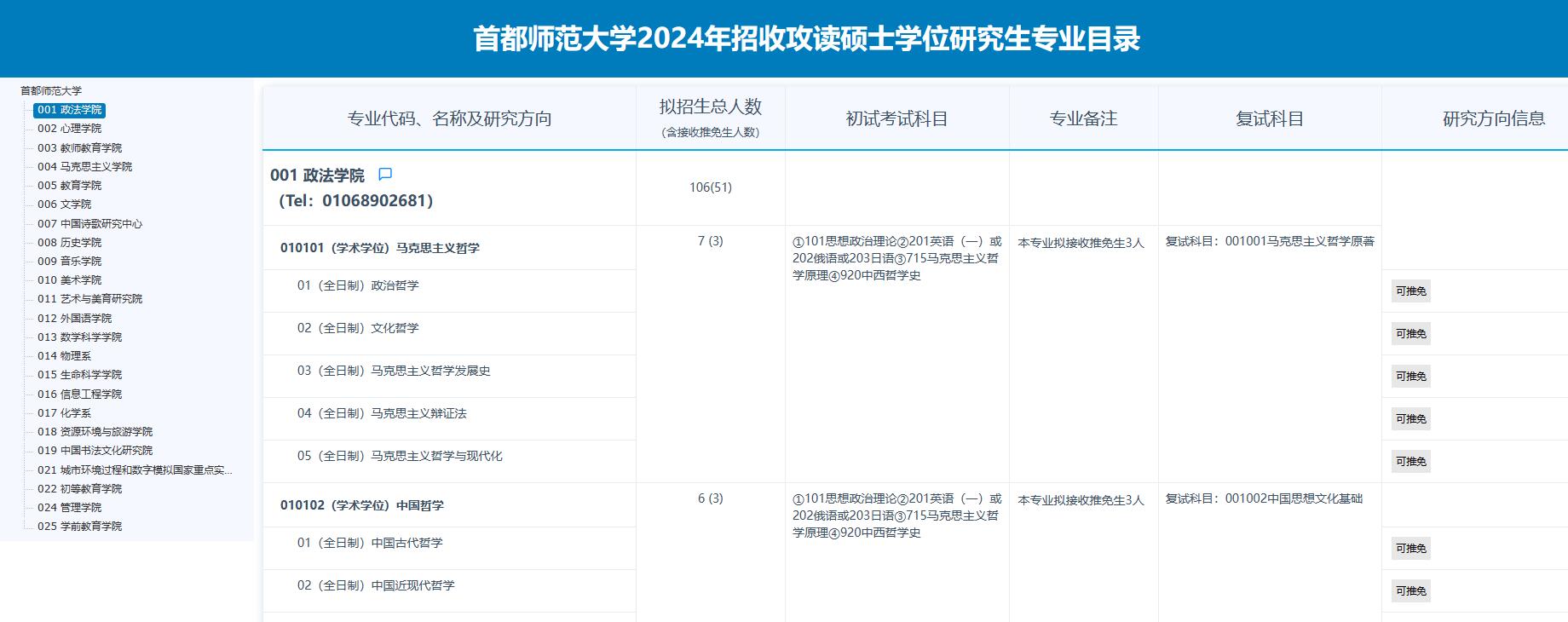Screen dimensions: 1568x622
Task: Click the comment icon beside 001 政法学院
Action: click(x=385, y=175)
